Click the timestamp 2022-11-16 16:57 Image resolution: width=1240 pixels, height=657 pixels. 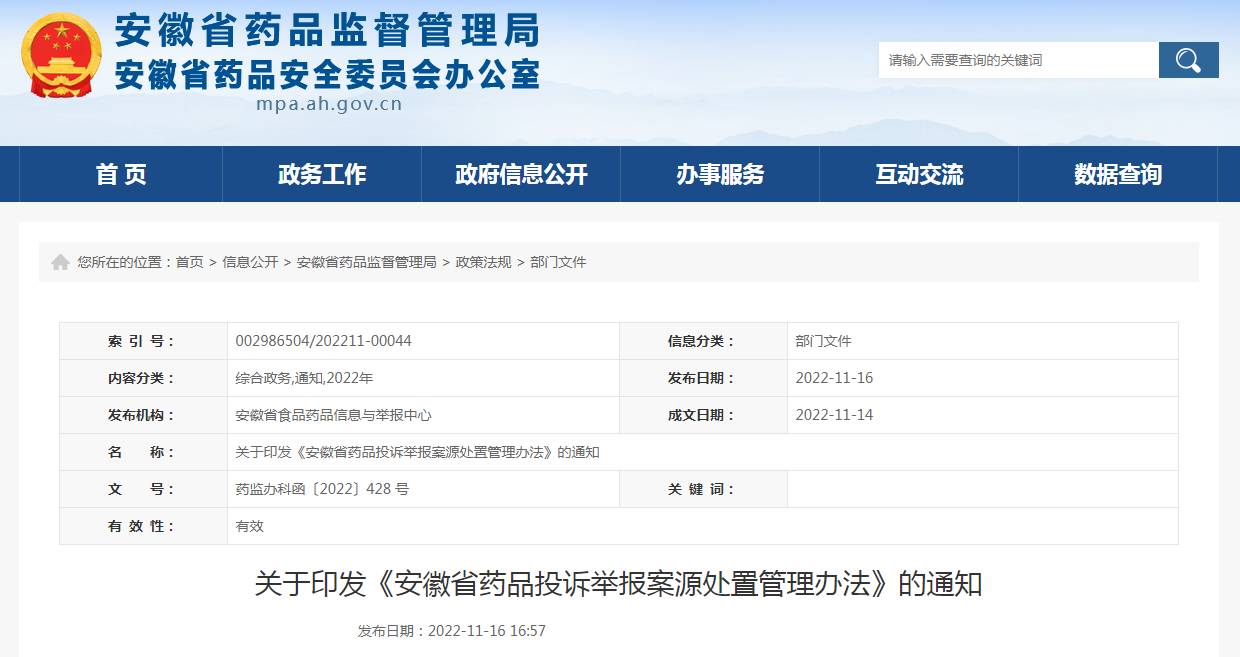click(x=487, y=631)
